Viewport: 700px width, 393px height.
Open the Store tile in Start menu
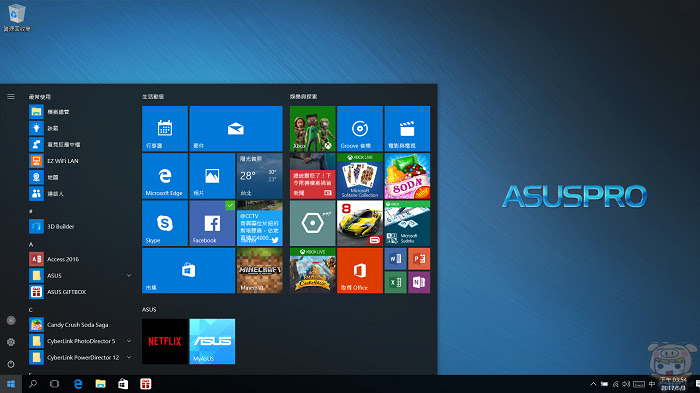point(188,271)
